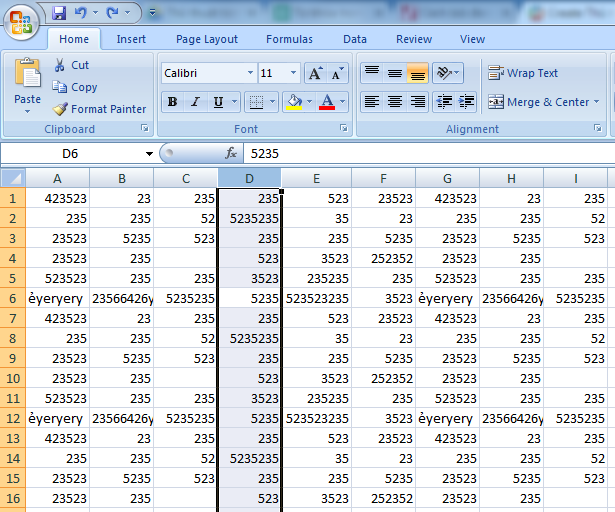Open the Name Box dropdown arrow
The height and width of the screenshot is (512, 615).
tap(149, 154)
